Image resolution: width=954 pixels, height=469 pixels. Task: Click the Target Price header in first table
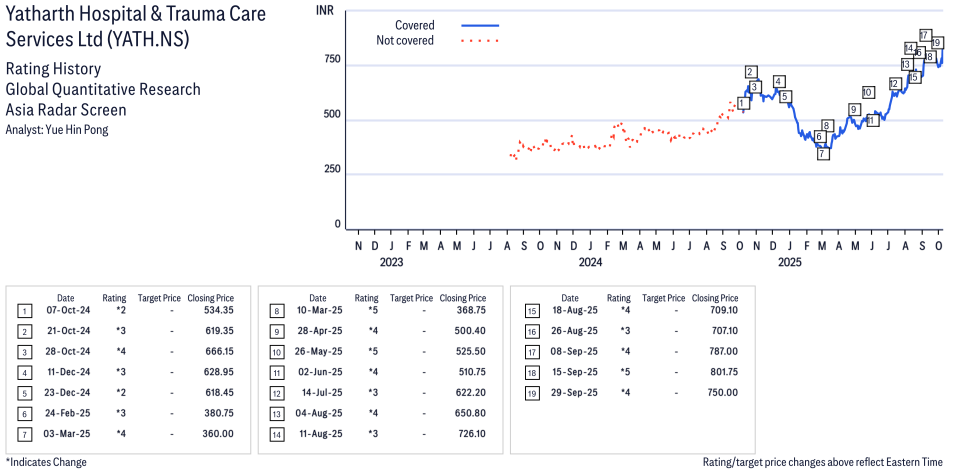tap(159, 298)
